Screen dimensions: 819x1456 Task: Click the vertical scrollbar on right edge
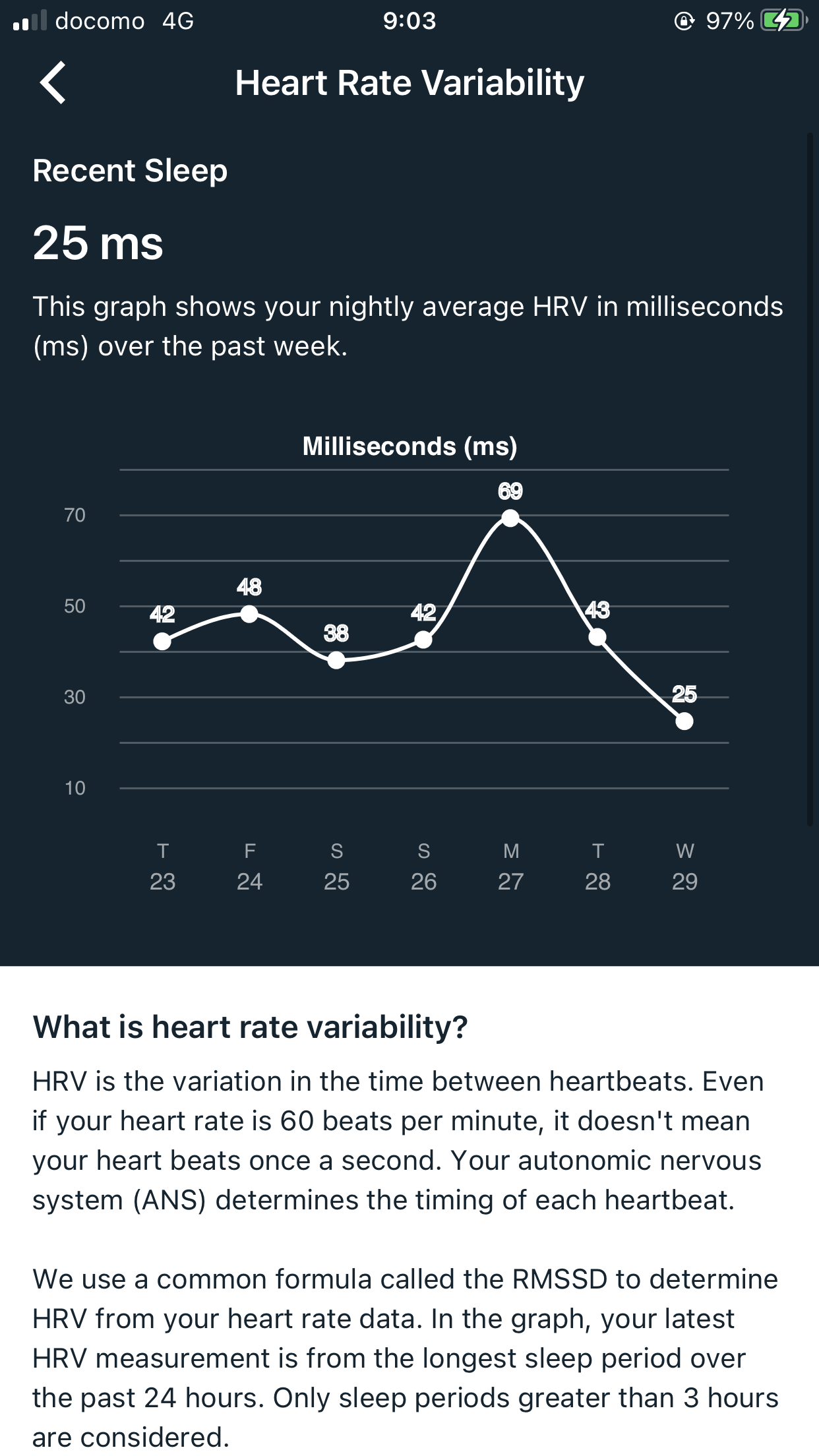pyautogui.click(x=810, y=479)
